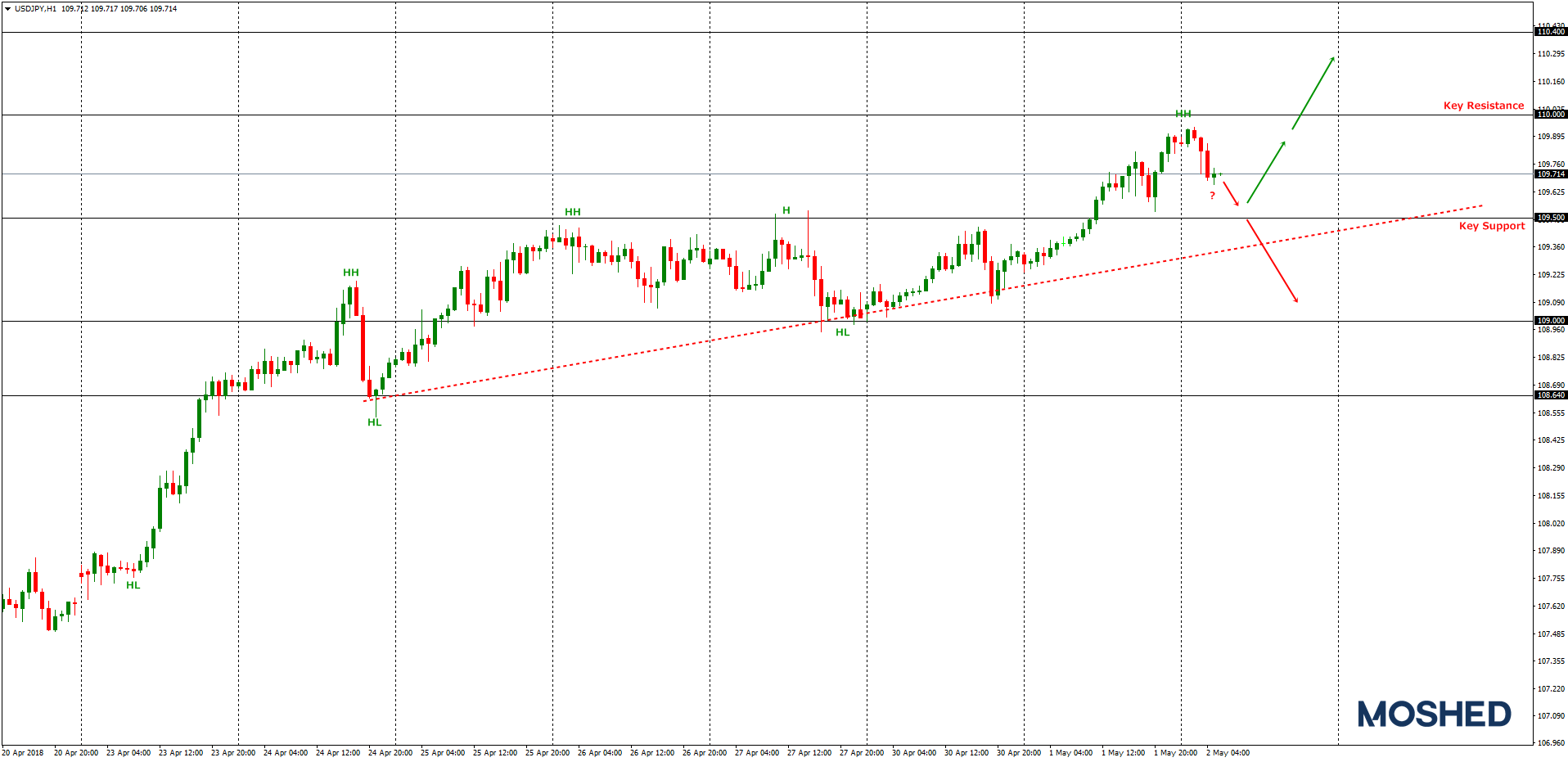This screenshot has height=762, width=1568.
Task: Click the question mark annotation near price
Action: click(1212, 195)
